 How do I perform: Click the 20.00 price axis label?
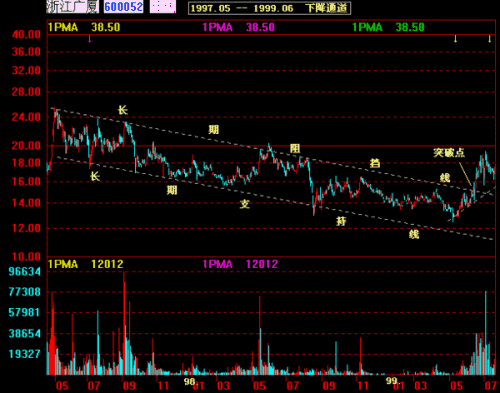coord(26,146)
